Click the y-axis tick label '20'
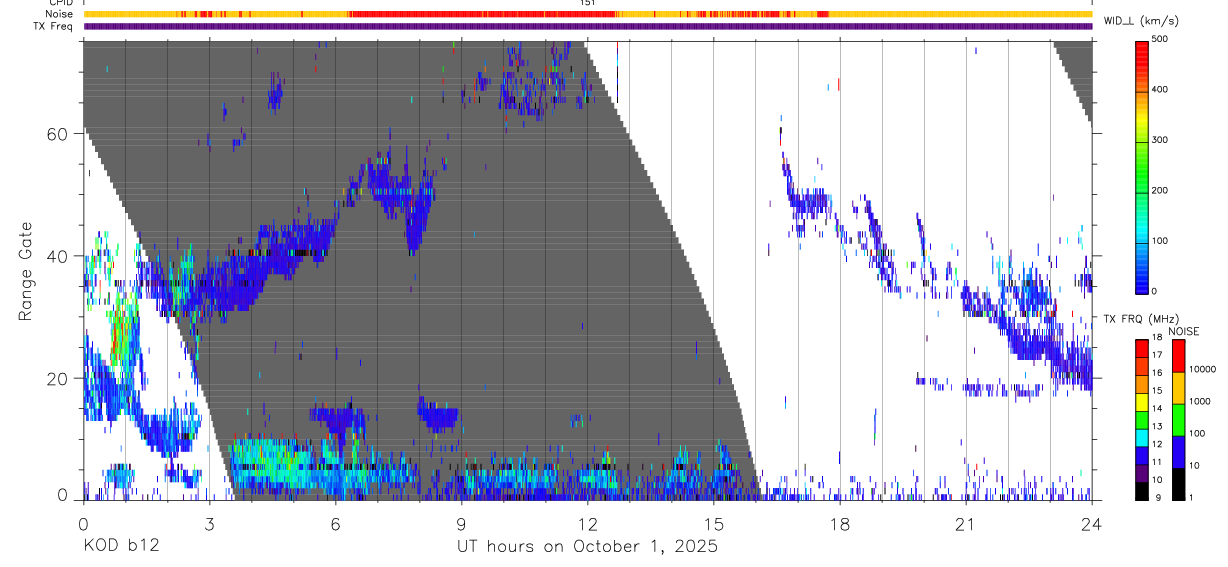This screenshot has height=567, width=1228. coord(58,378)
